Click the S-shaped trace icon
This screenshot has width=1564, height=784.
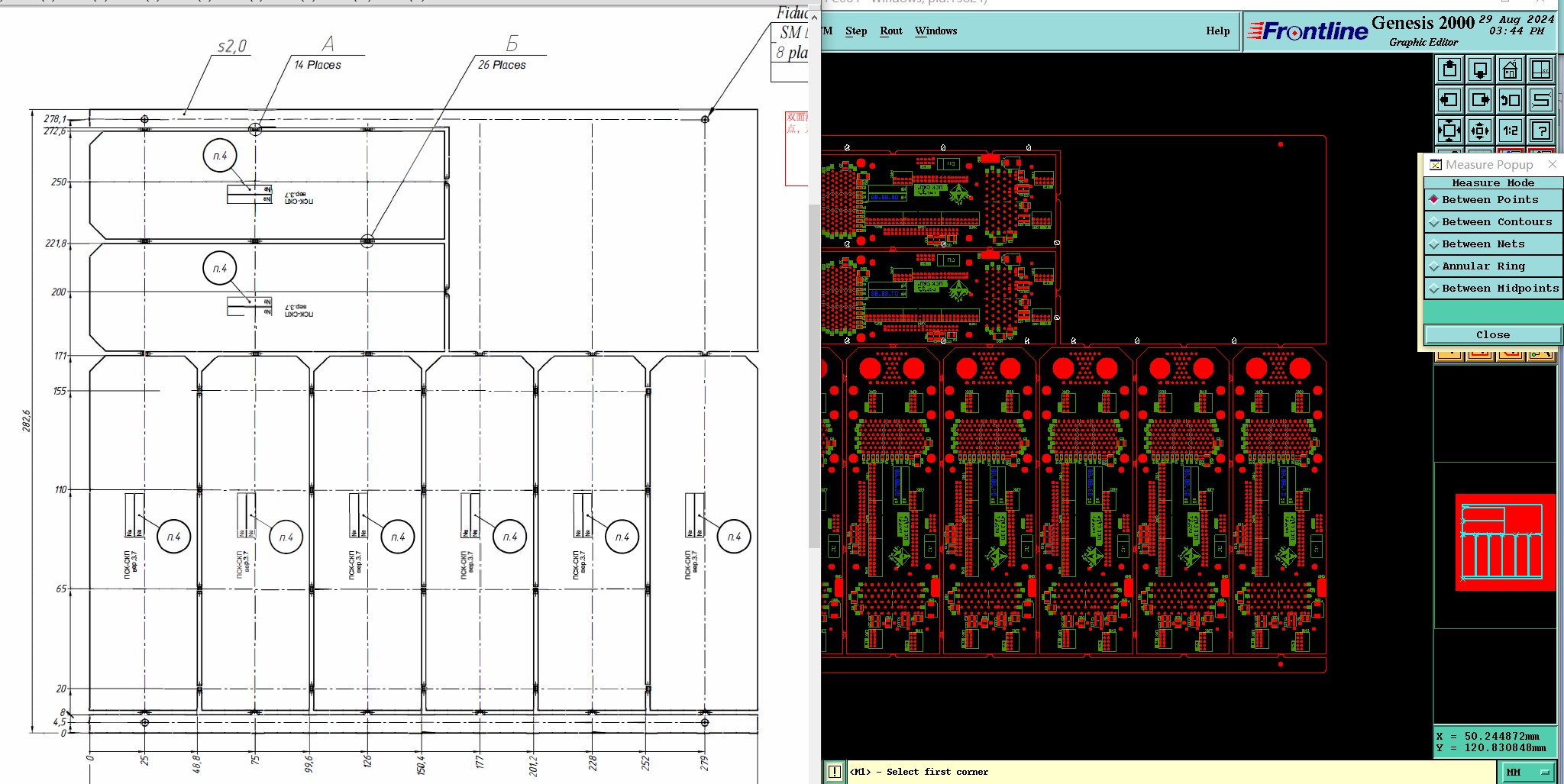[1541, 100]
